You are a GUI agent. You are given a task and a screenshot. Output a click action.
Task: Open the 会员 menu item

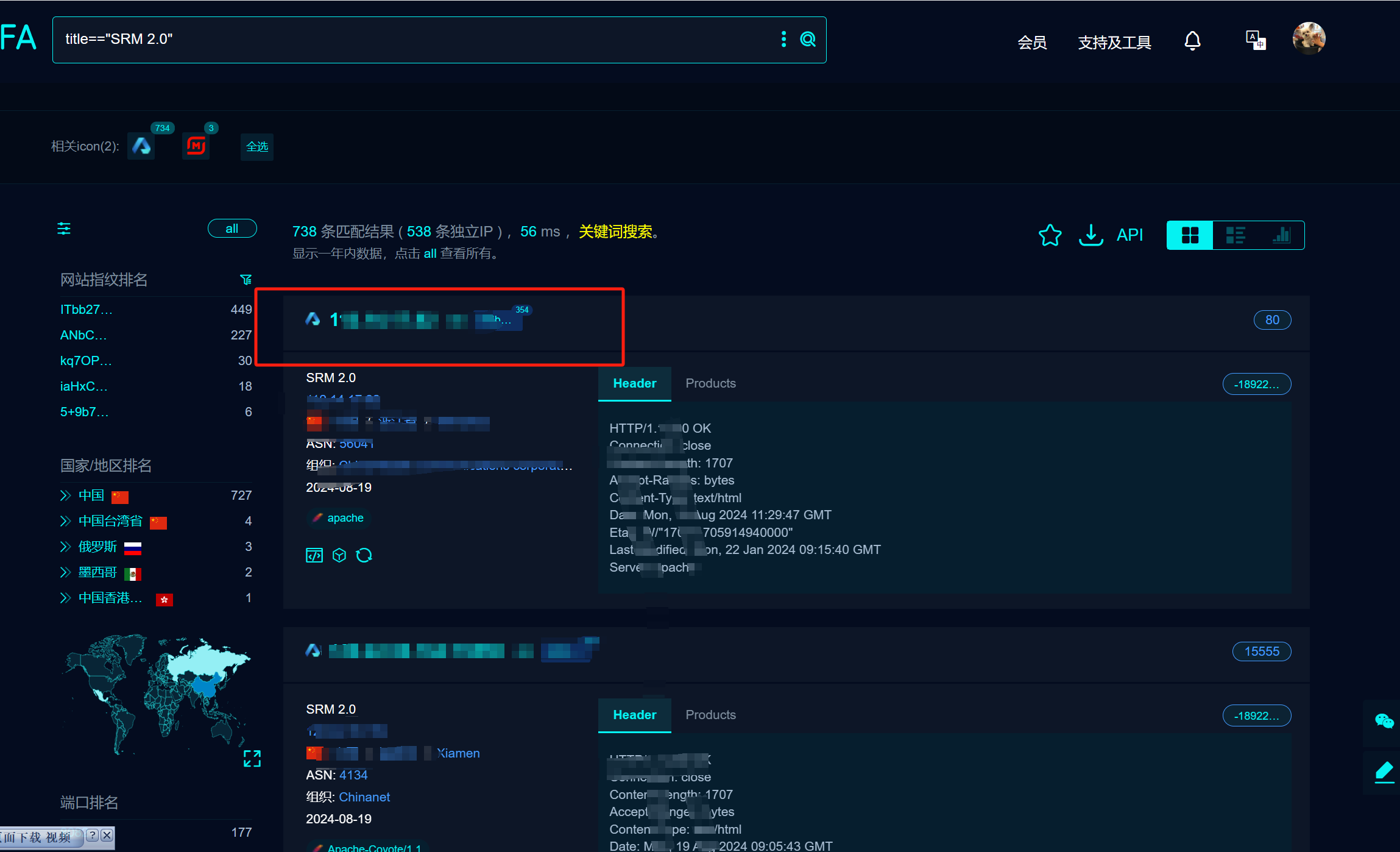1032,43
